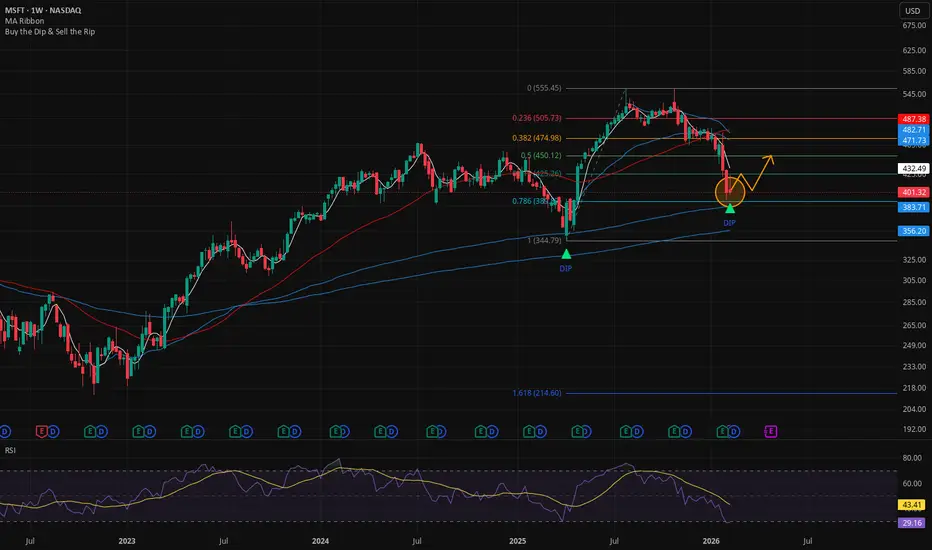Screen dimensions: 932x550
Task: Click the 2025 label on the time axis
Action: (x=518, y=541)
